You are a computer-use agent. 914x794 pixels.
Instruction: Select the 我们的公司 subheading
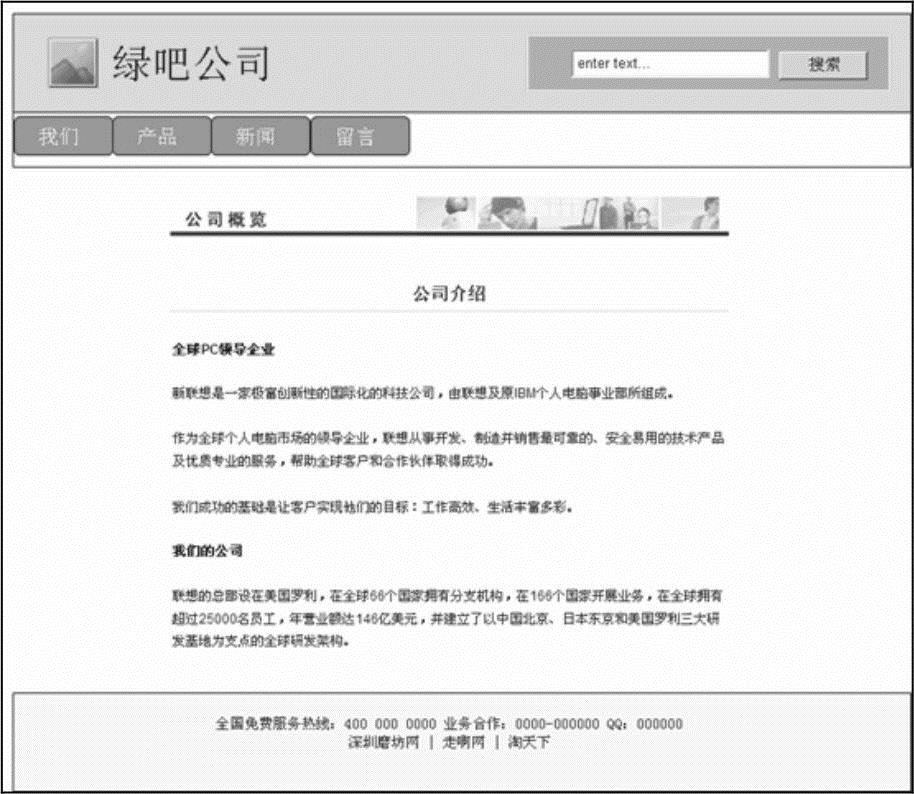(207, 550)
